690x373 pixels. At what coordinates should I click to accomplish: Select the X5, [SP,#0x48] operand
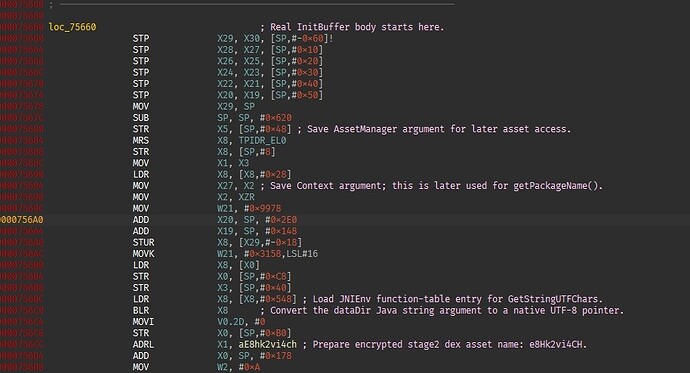point(254,129)
